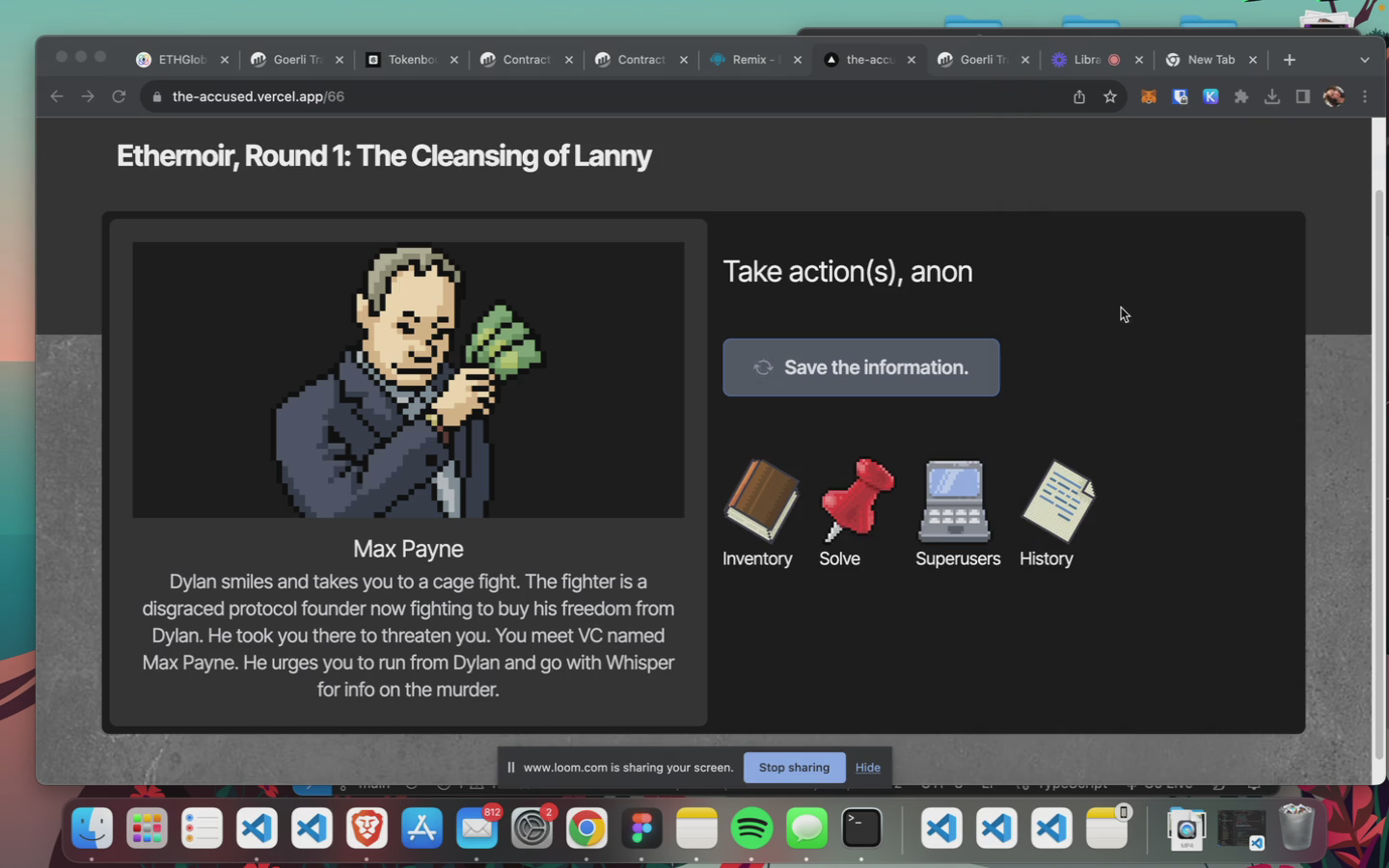This screenshot has width=1389, height=868.
Task: Open Google Chrome from the dock
Action: pos(586,828)
